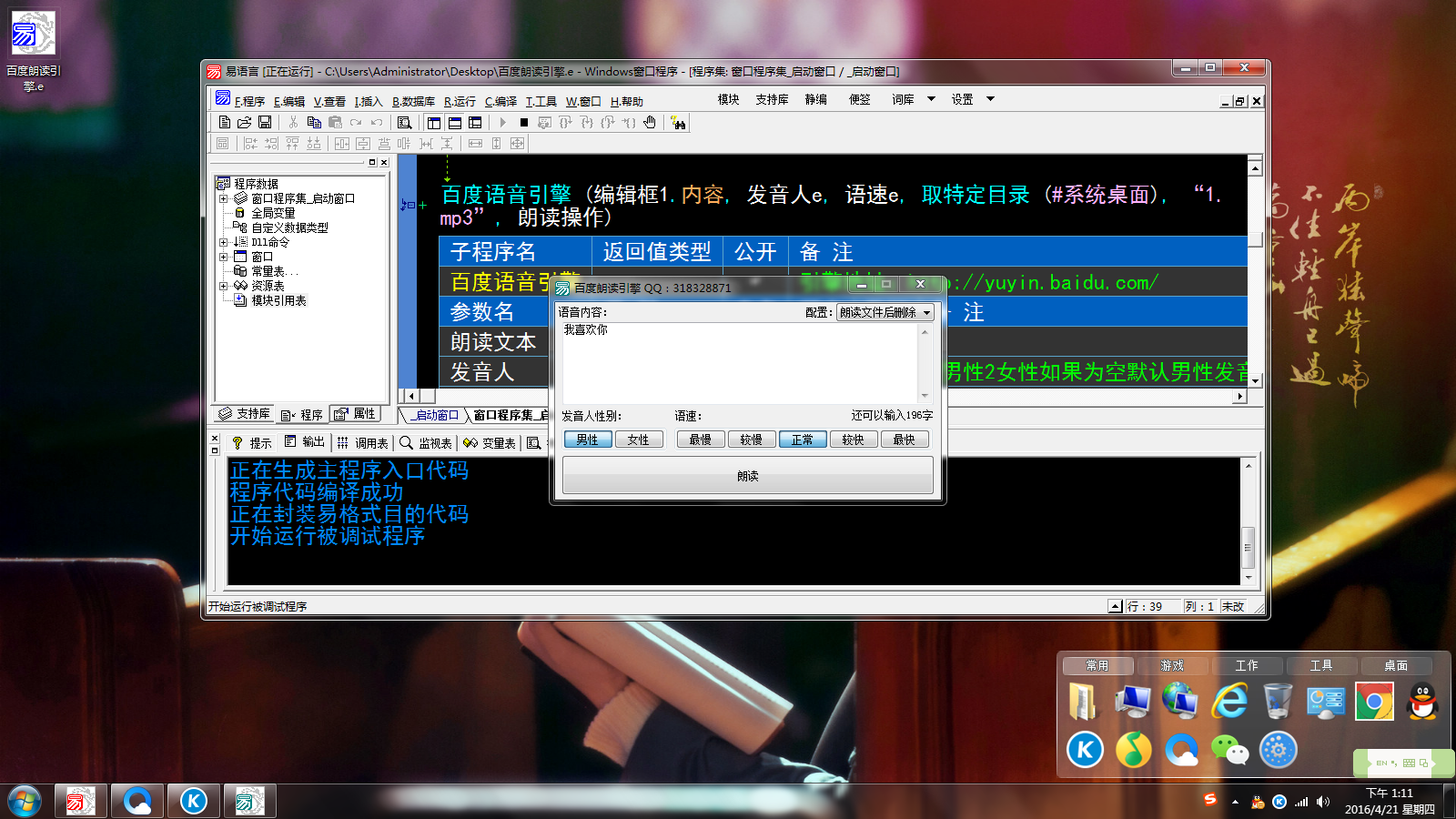Click the Save floppy disk icon
This screenshot has height=819, width=1456.
click(265, 122)
